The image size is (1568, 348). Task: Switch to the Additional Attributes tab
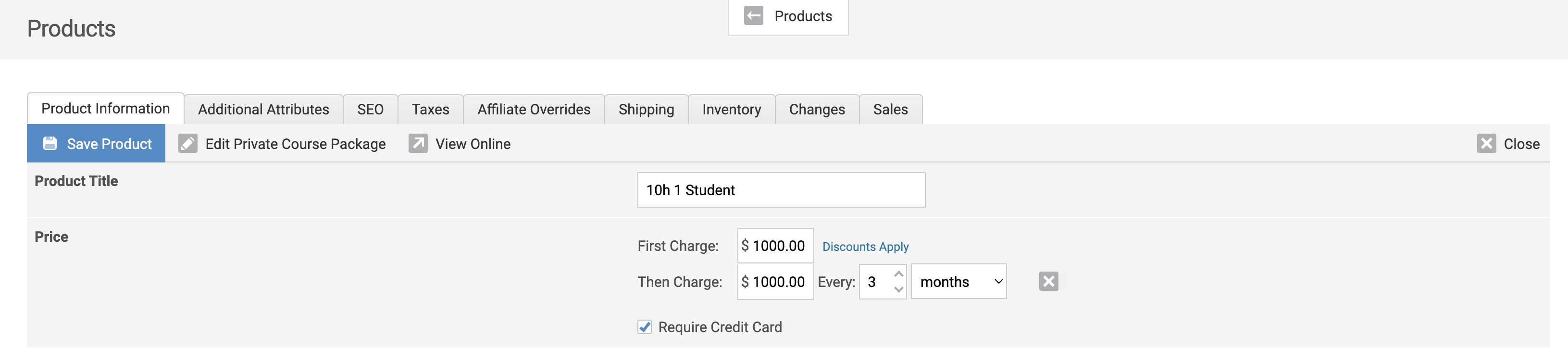pos(263,110)
